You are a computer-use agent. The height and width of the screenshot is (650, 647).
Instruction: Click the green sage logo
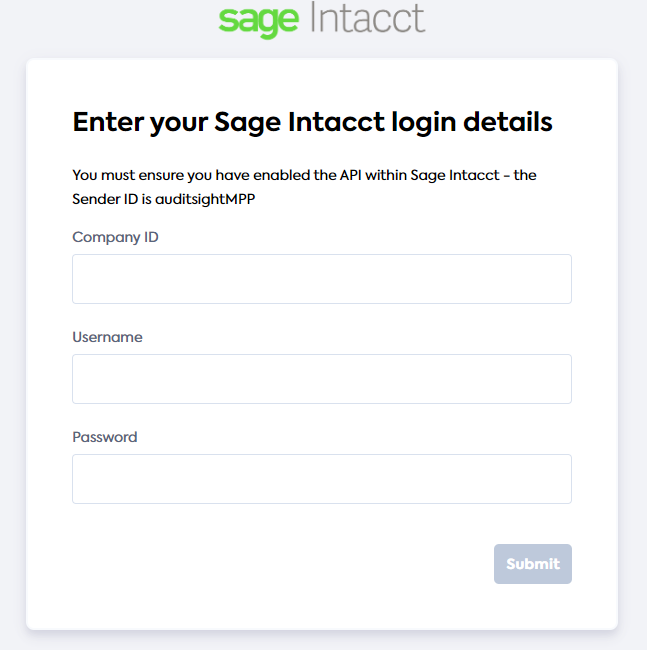point(259,22)
